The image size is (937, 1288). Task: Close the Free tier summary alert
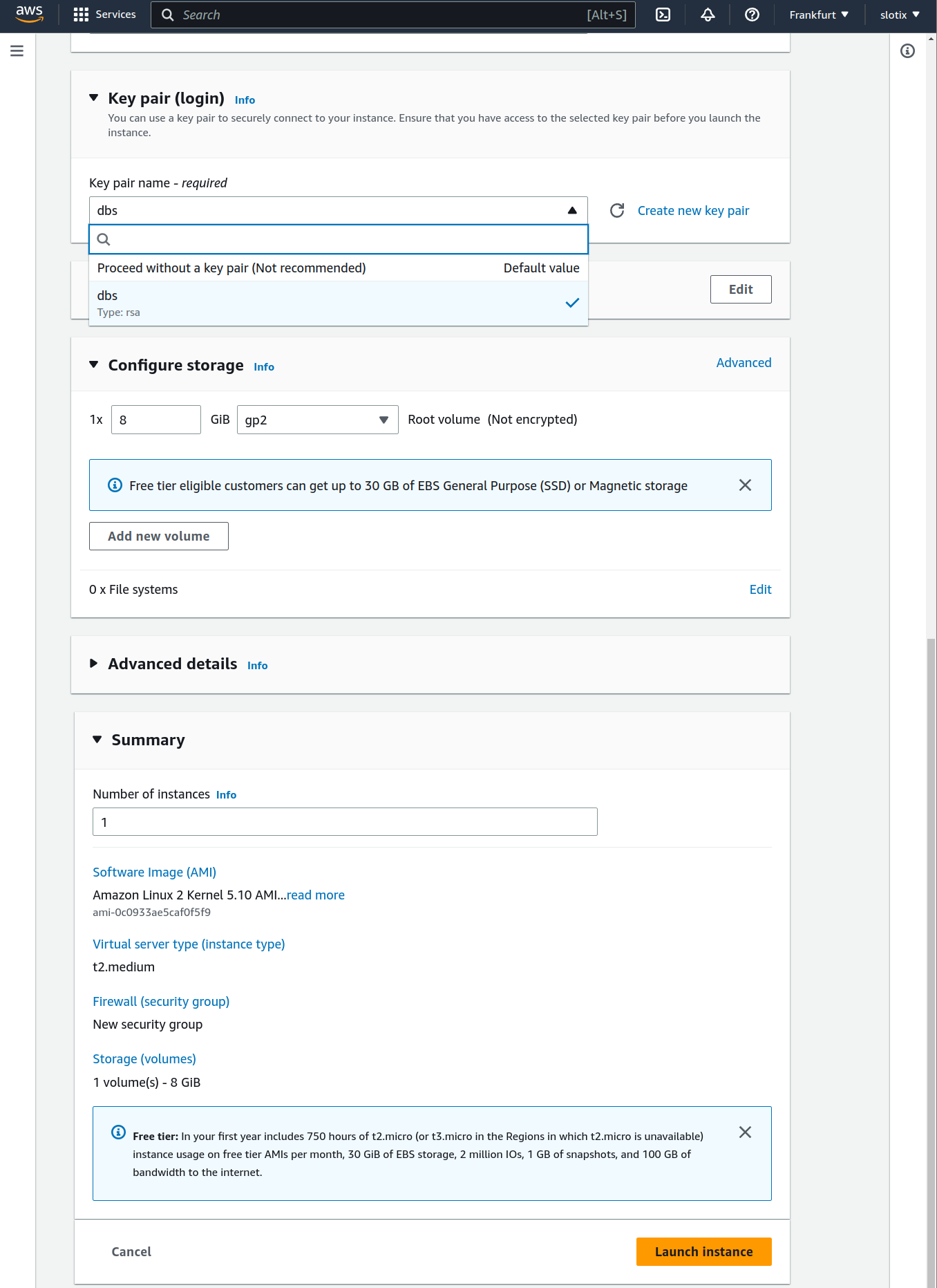(745, 1132)
